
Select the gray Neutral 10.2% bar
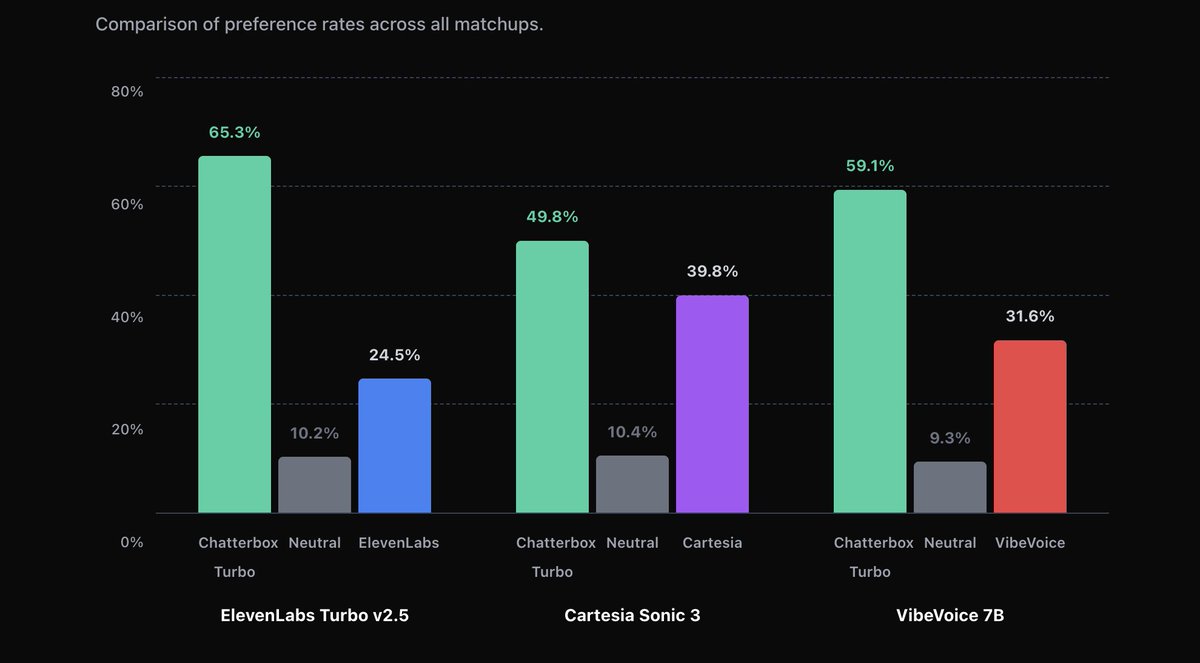point(314,485)
